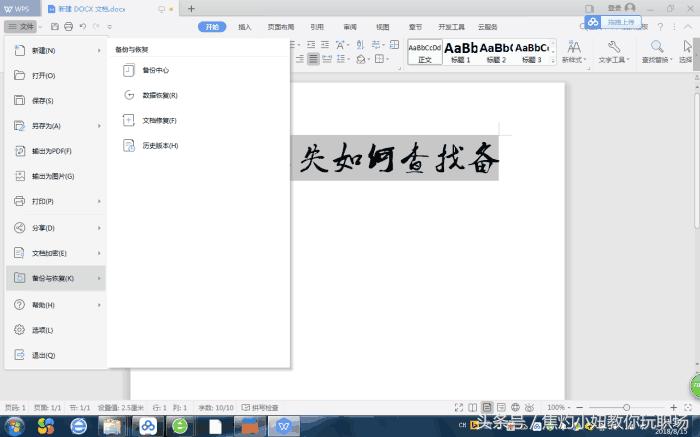Click the 新样式 new style button
This screenshot has height=437, width=700.
pyautogui.click(x=574, y=52)
